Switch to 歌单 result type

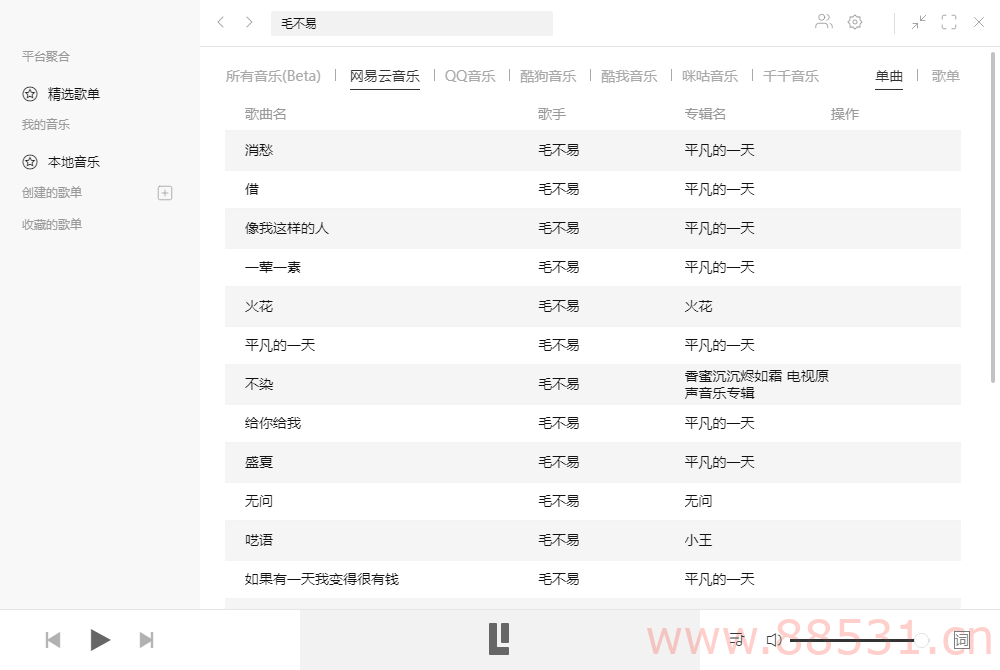pos(946,76)
